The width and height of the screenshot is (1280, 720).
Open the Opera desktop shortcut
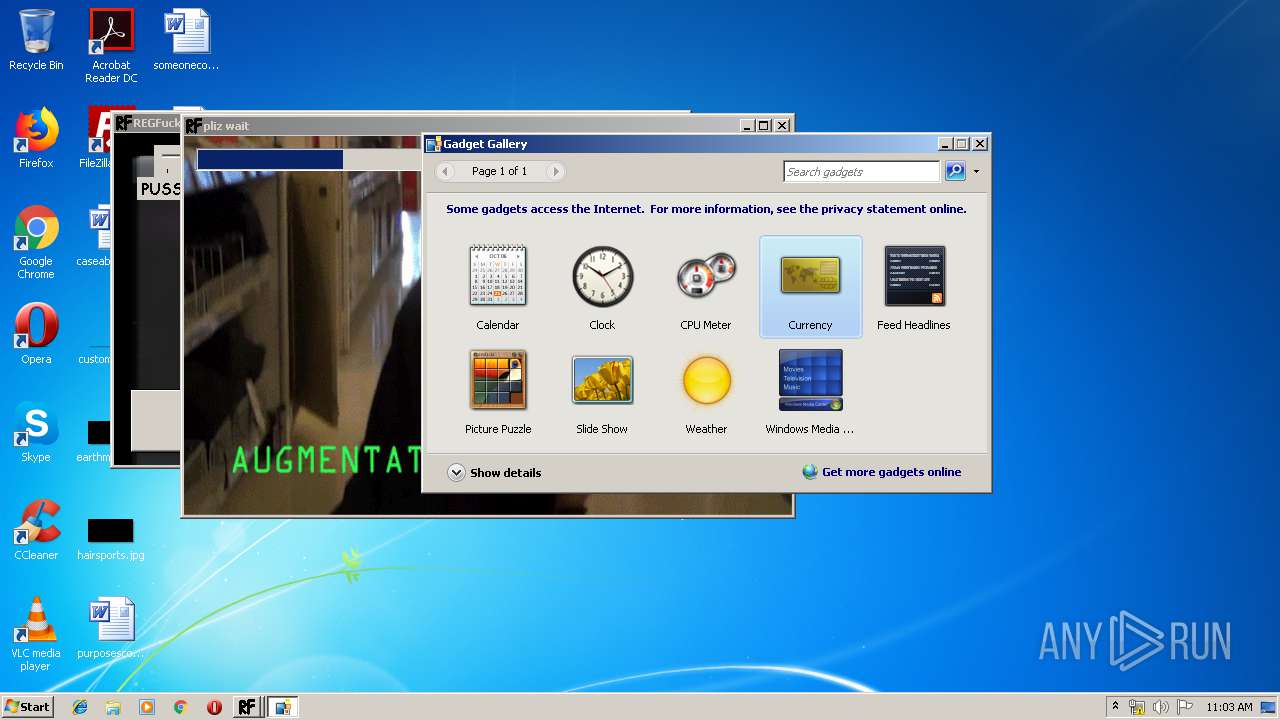pyautogui.click(x=36, y=334)
